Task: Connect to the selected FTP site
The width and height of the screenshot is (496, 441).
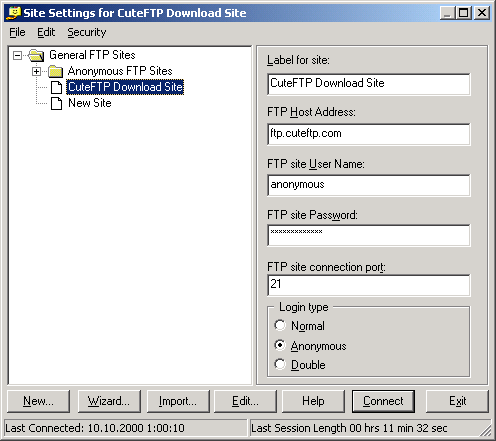Action: pos(383,401)
